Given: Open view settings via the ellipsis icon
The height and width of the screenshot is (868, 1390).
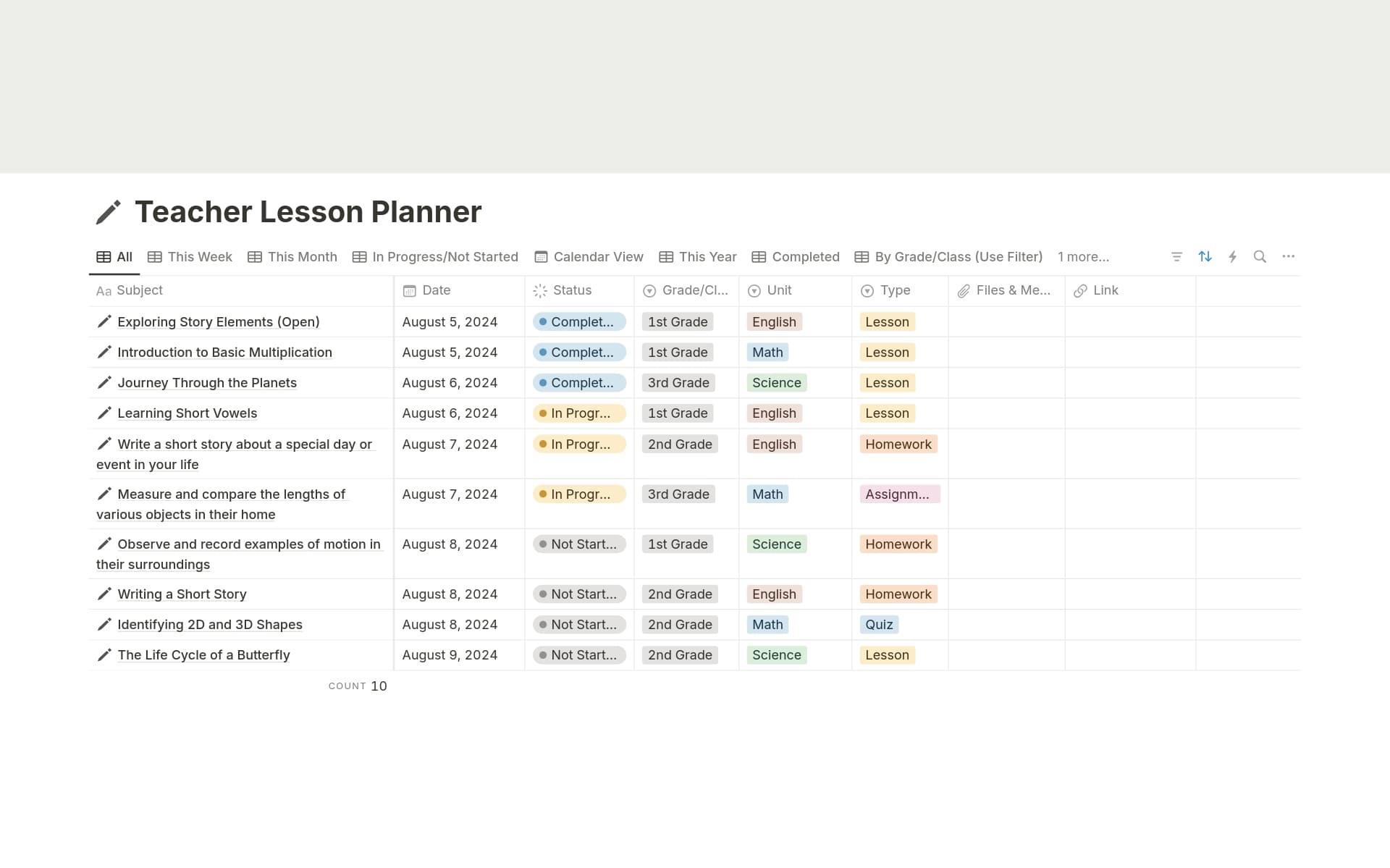Looking at the screenshot, I should (x=1289, y=256).
